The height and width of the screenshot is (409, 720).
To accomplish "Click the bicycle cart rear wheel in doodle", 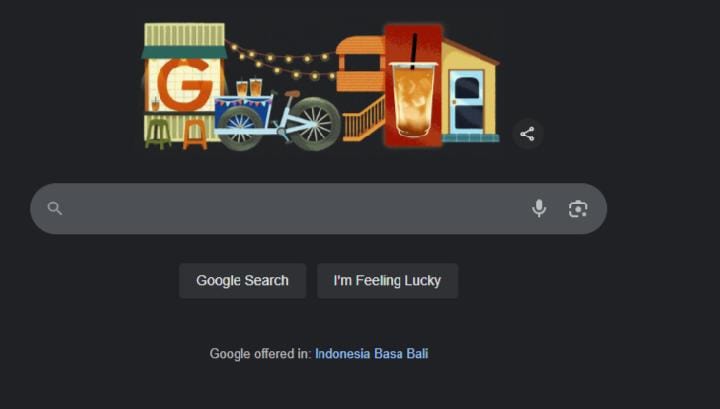I will pos(315,124).
